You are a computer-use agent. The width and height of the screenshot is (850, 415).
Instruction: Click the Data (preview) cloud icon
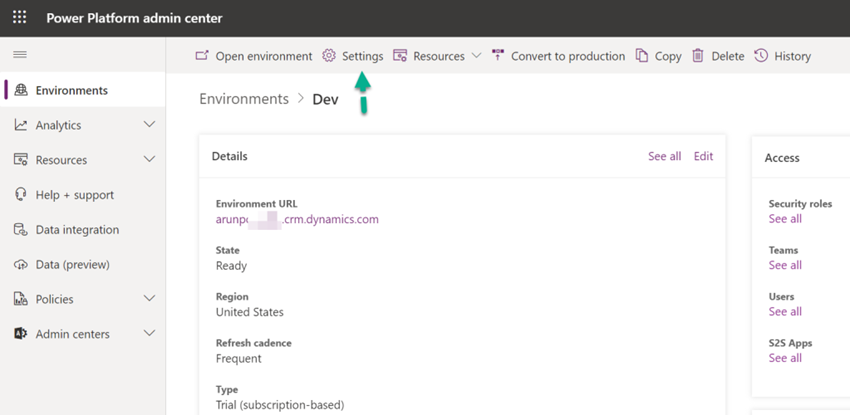tap(21, 264)
